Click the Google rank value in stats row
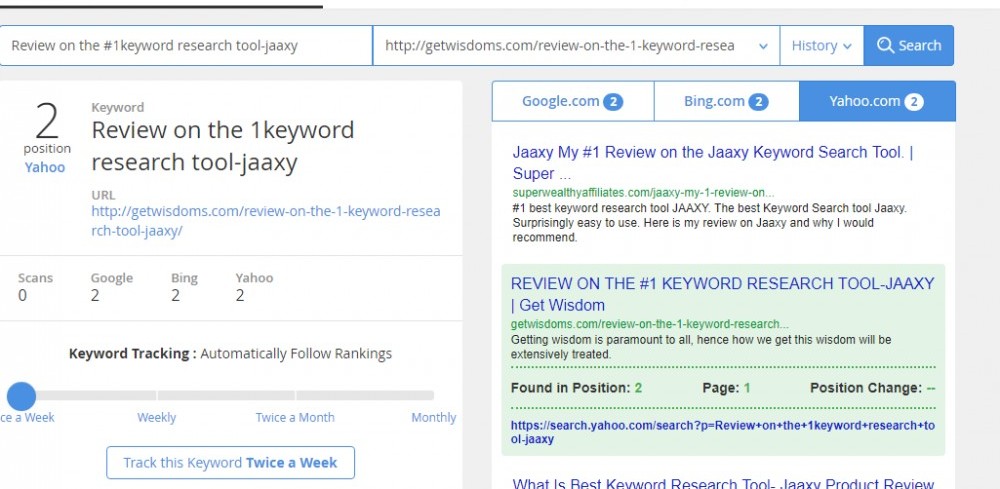Image resolution: width=1000 pixels, height=489 pixels. [x=95, y=295]
